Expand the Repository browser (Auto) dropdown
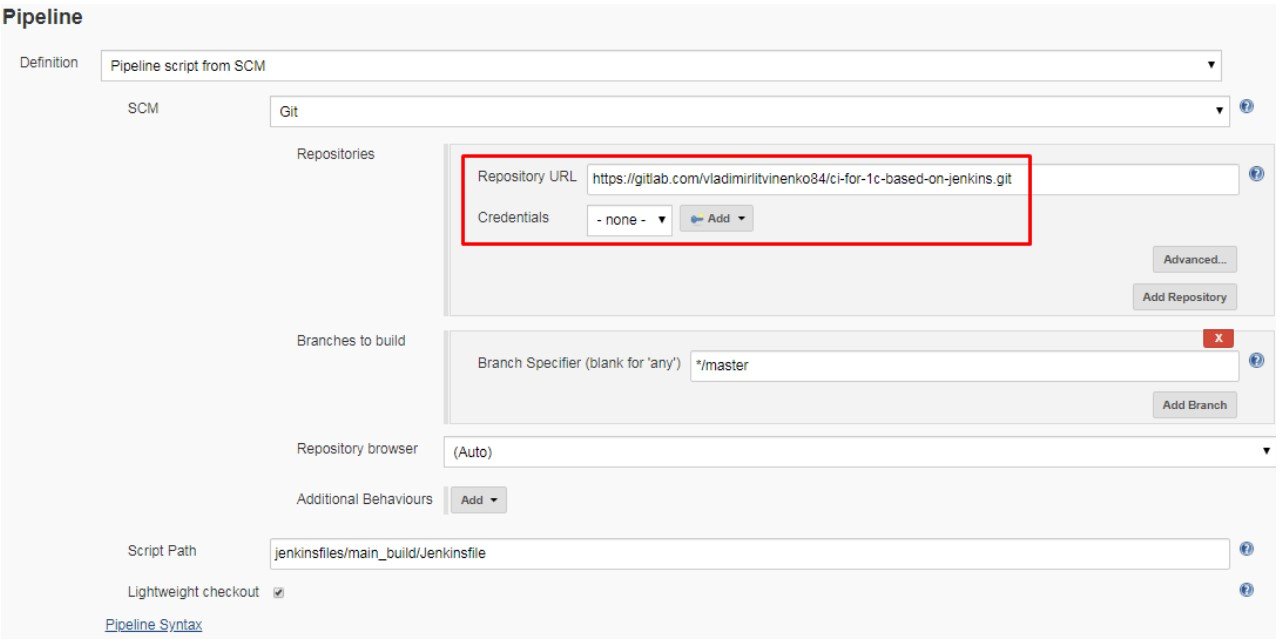 point(860,452)
